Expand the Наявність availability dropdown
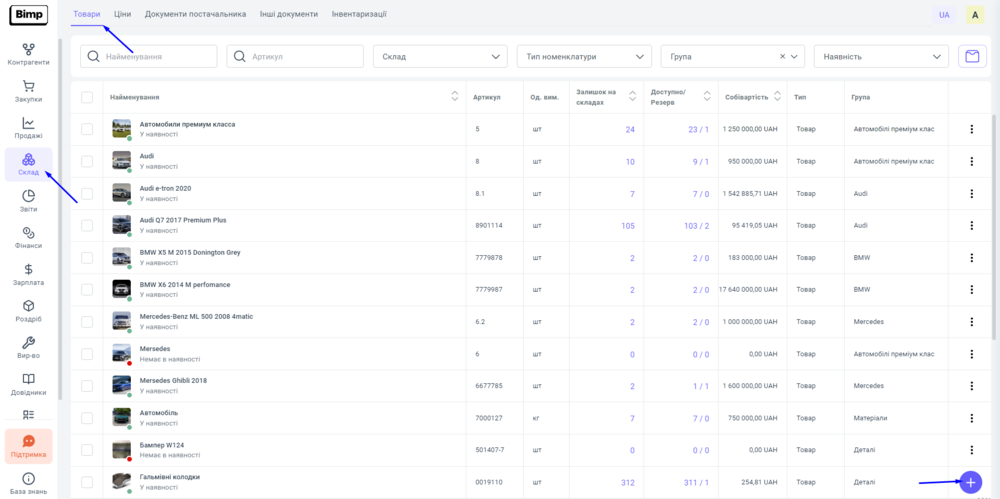 coord(880,57)
